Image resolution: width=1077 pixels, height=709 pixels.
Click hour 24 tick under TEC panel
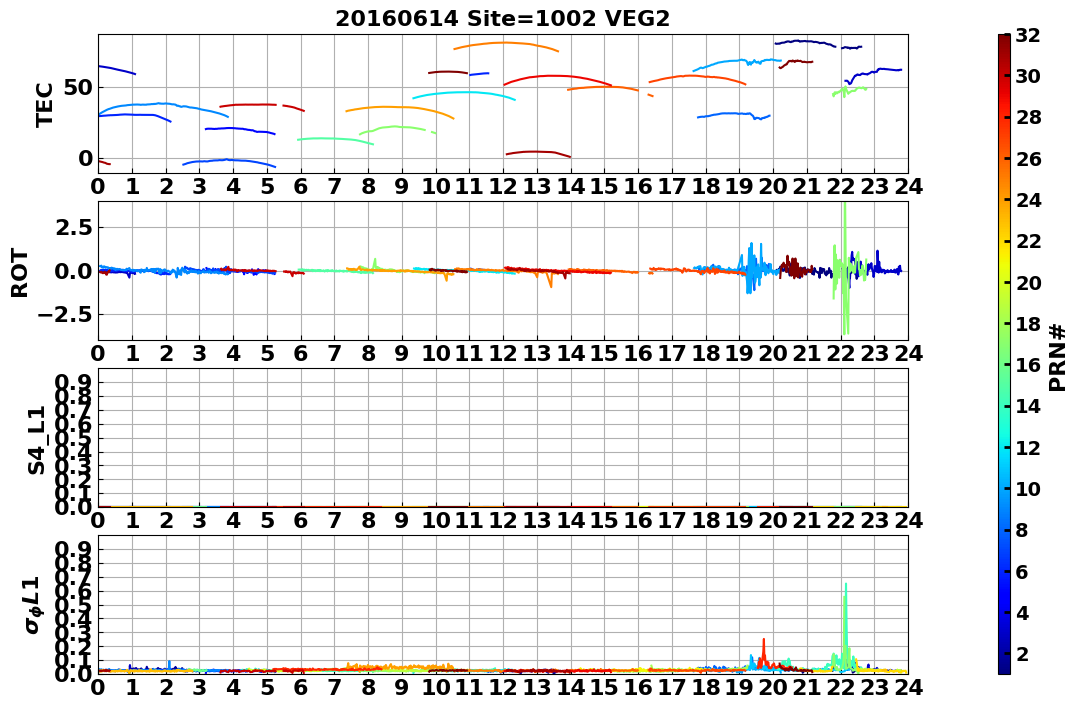pyautogui.click(x=908, y=186)
